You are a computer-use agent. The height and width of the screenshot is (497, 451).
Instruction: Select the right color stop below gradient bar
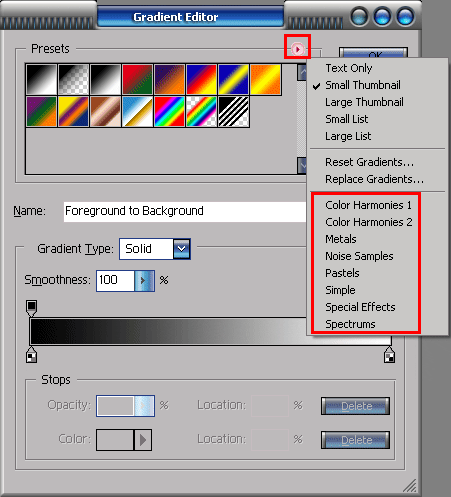point(389,355)
